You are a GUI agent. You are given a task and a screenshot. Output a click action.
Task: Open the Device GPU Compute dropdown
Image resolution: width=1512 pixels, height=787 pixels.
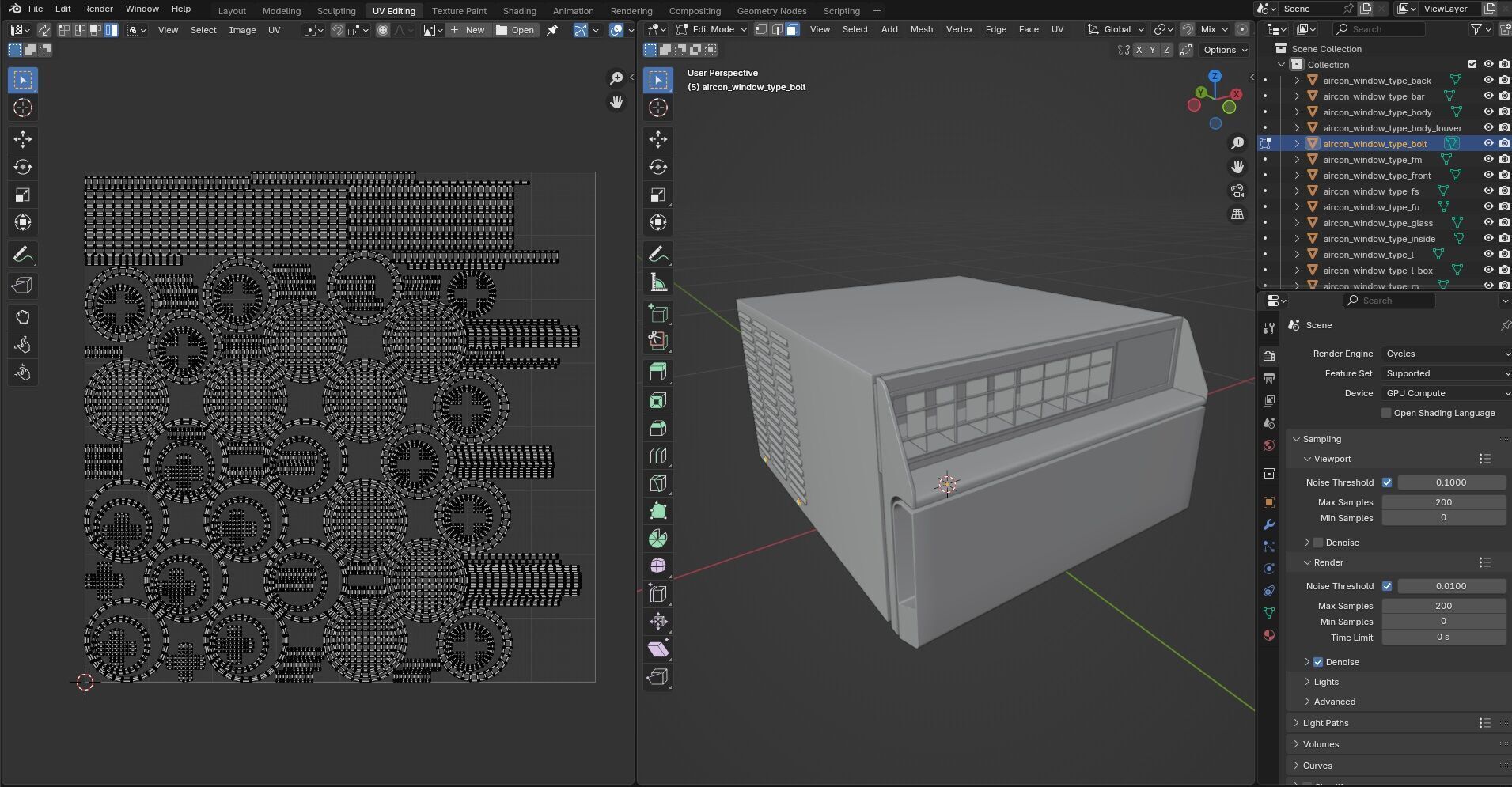(x=1446, y=393)
